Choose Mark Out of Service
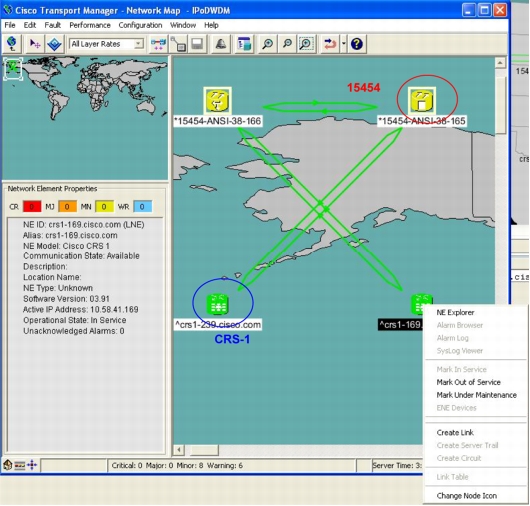This screenshot has height=506, width=530. point(468,382)
